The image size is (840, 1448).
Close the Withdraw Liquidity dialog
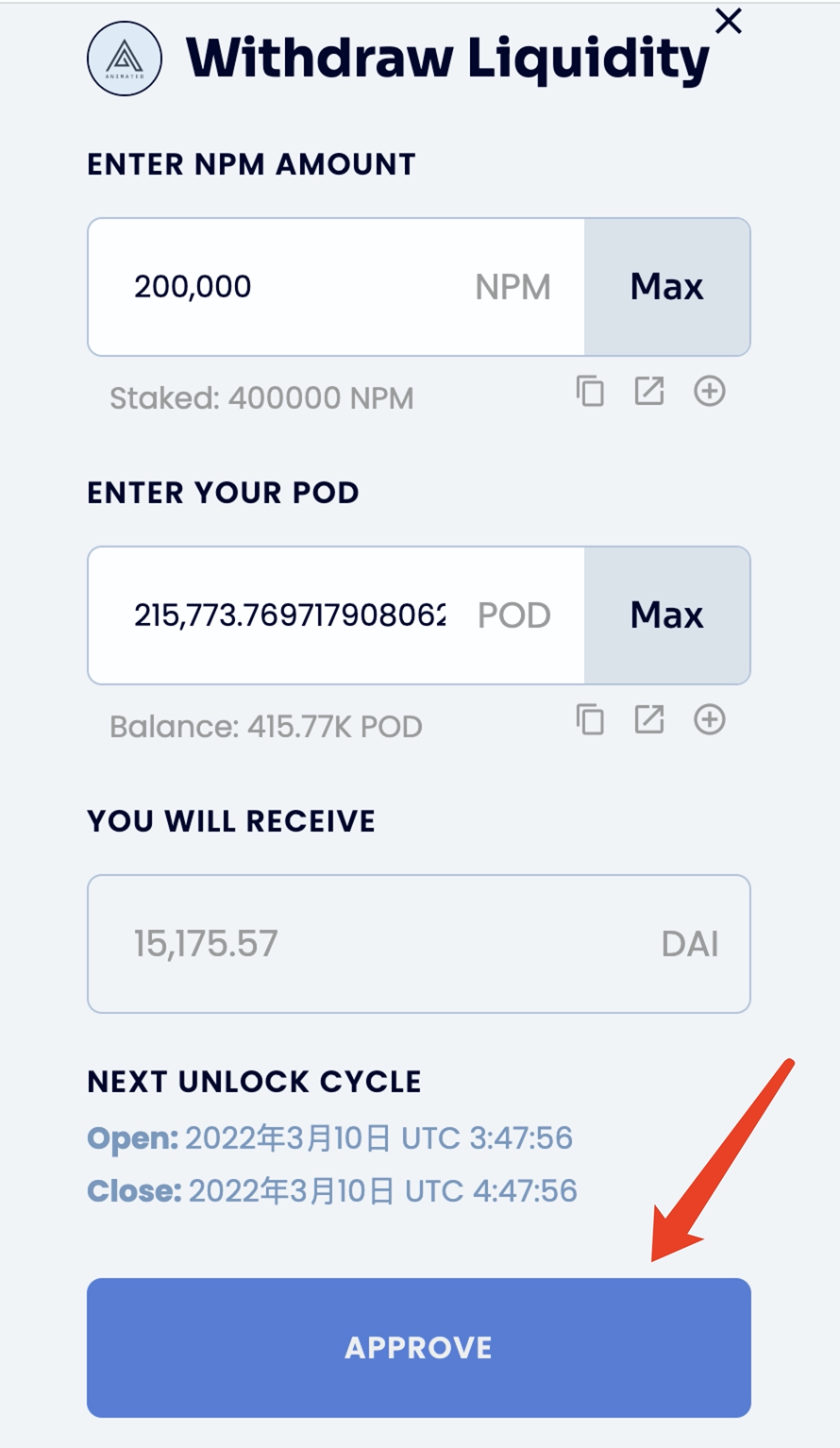click(728, 21)
